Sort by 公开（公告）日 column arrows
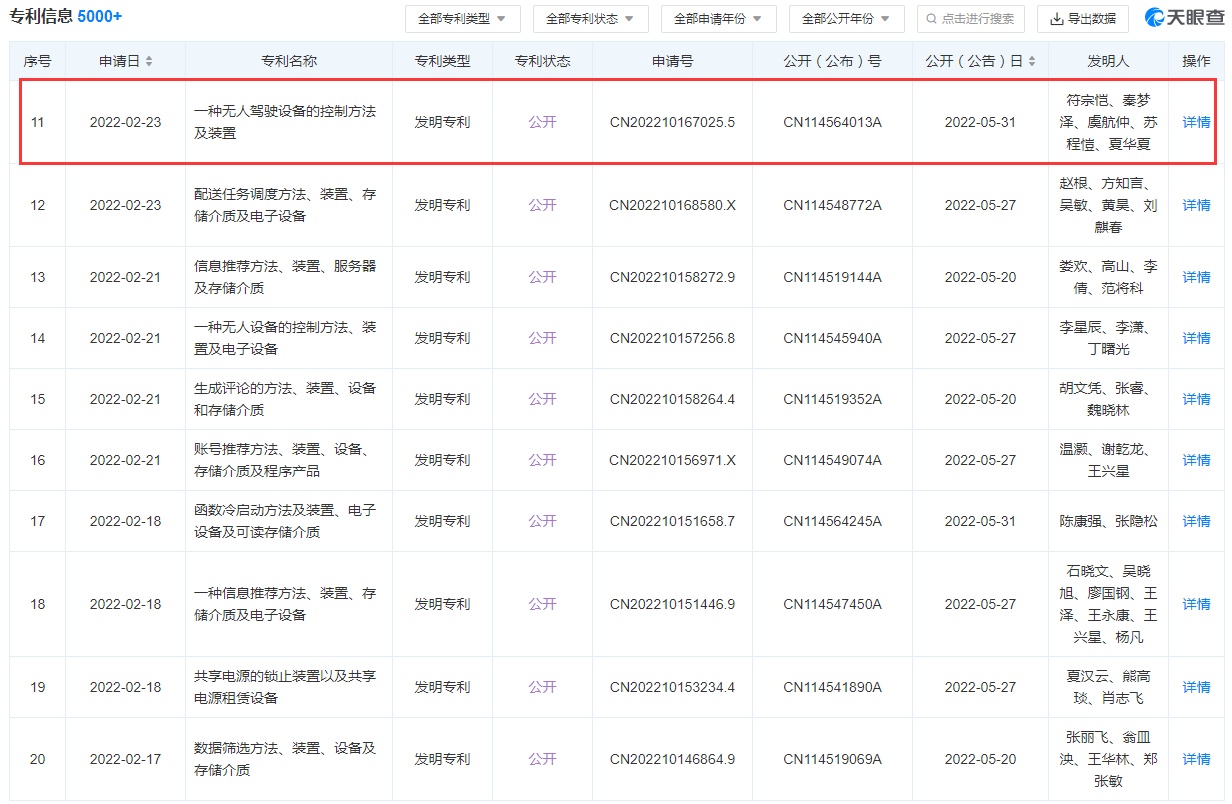Image resolution: width=1232 pixels, height=804 pixels. pos(1031,61)
